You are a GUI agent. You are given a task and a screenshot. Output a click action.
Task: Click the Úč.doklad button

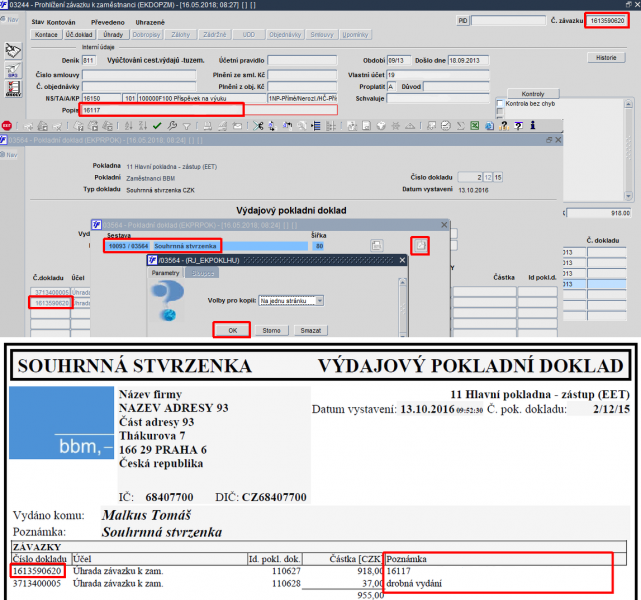coord(79,35)
